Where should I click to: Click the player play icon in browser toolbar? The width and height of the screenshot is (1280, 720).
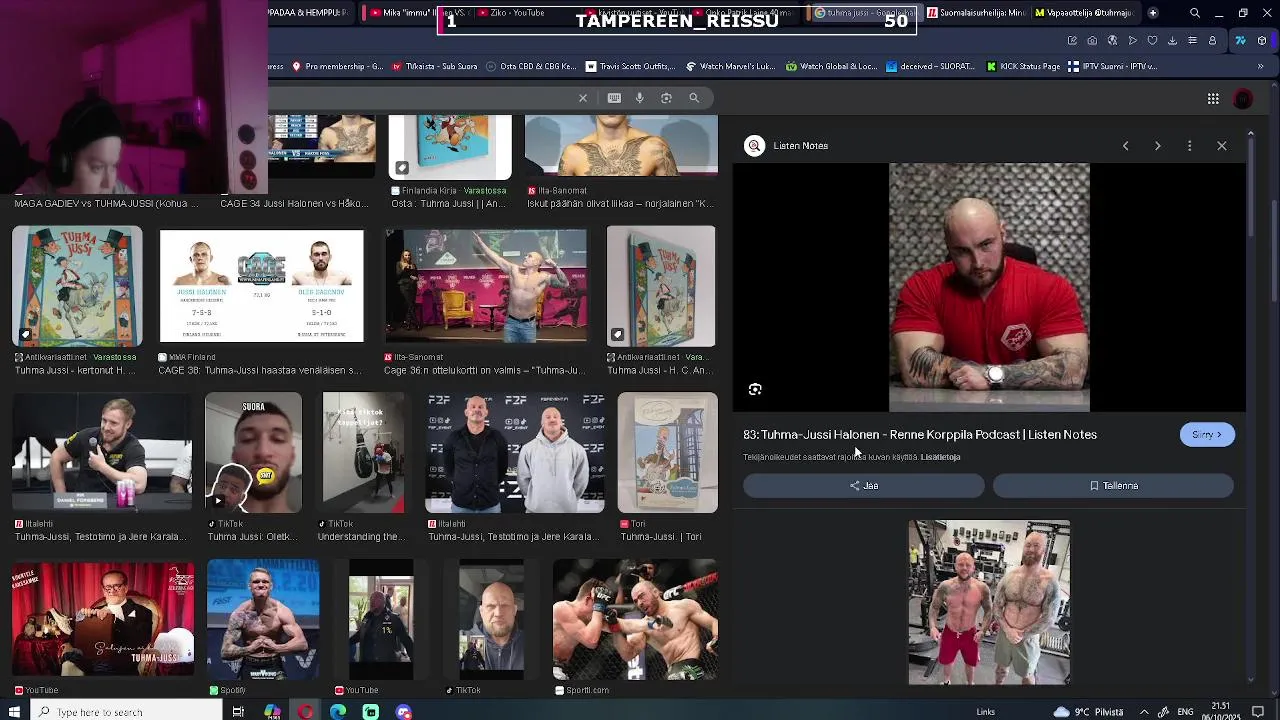pyautogui.click(x=1132, y=41)
